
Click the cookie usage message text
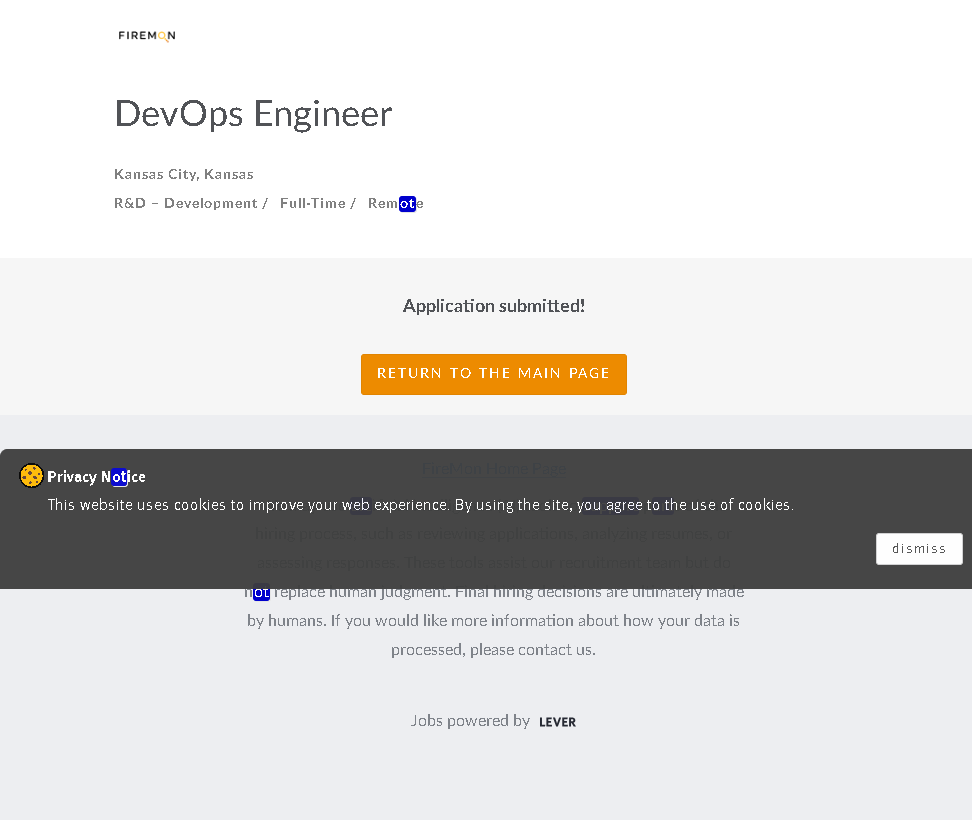[x=420, y=505]
